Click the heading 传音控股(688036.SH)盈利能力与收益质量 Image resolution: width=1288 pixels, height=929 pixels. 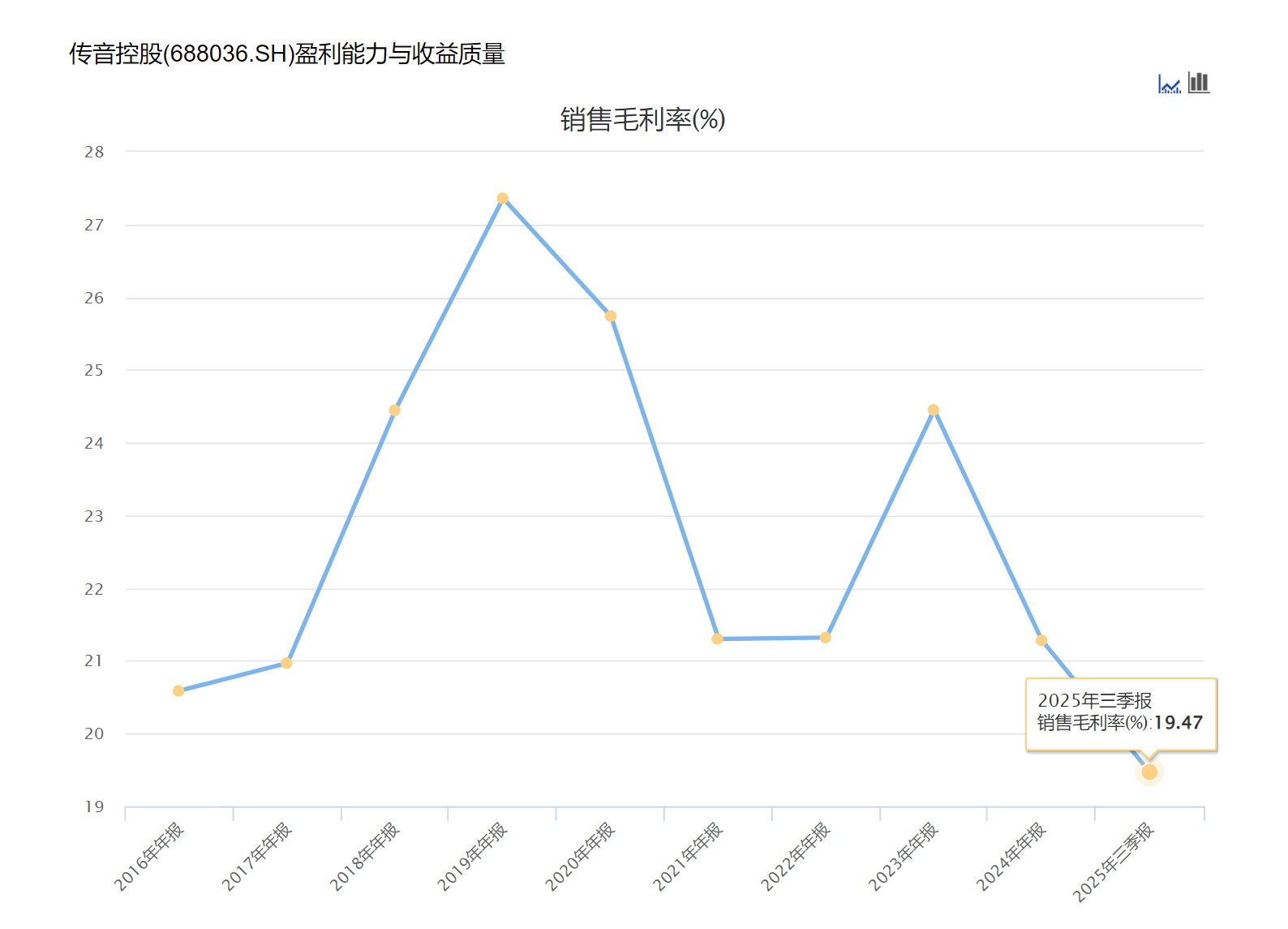pyautogui.click(x=287, y=54)
